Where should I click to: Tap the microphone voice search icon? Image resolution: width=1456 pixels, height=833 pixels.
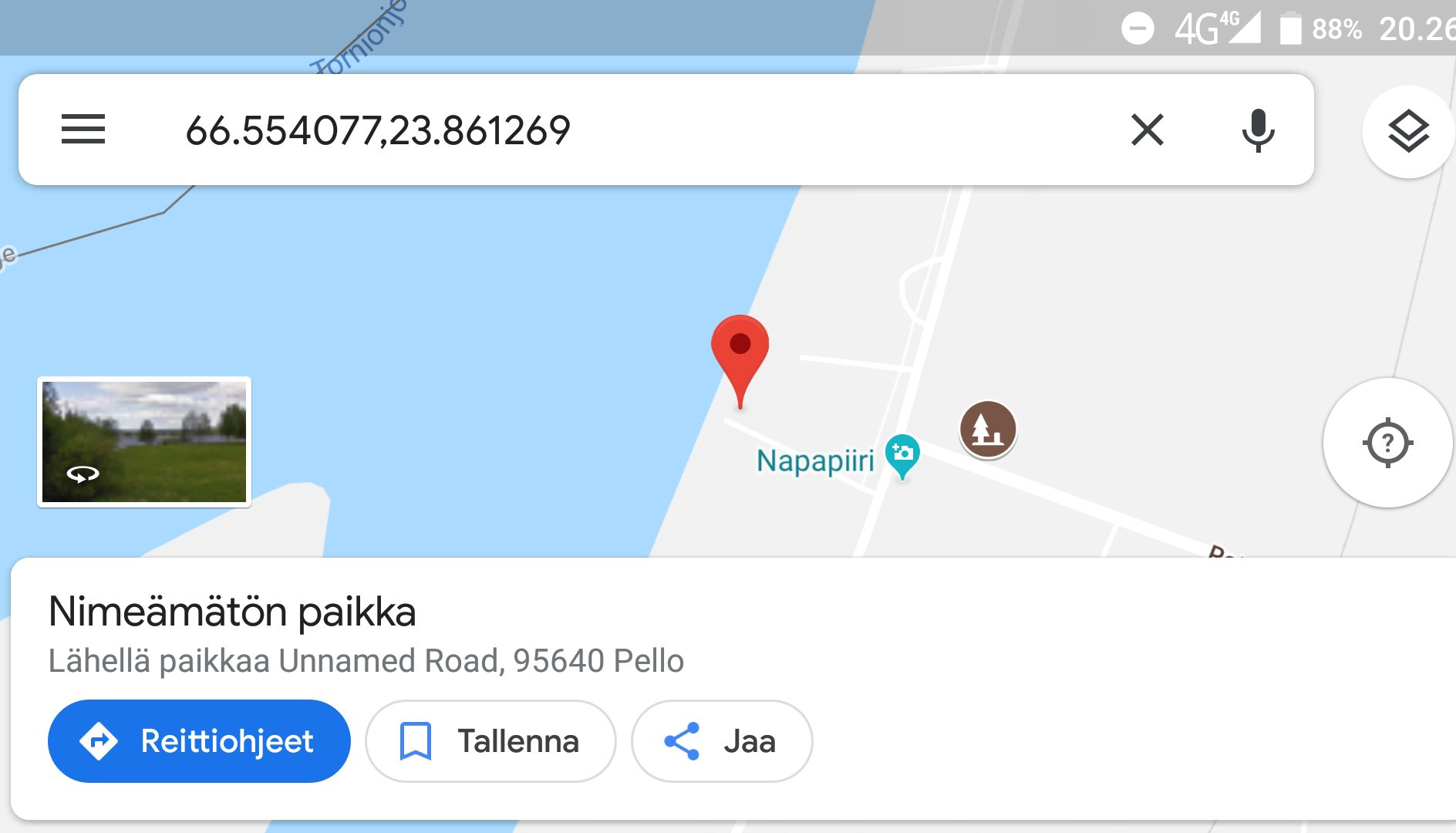pos(1258,130)
